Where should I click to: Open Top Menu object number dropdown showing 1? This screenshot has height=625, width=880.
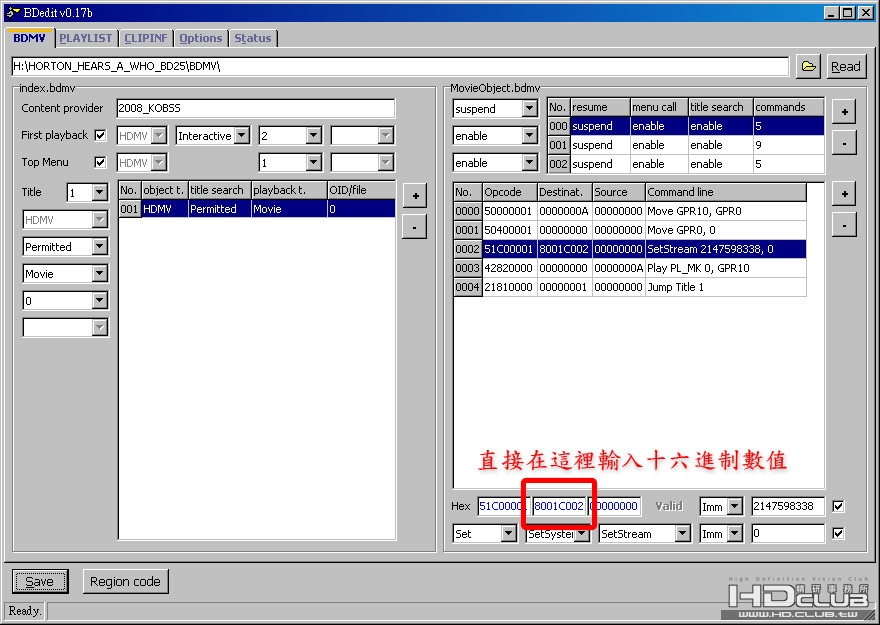[x=314, y=163]
